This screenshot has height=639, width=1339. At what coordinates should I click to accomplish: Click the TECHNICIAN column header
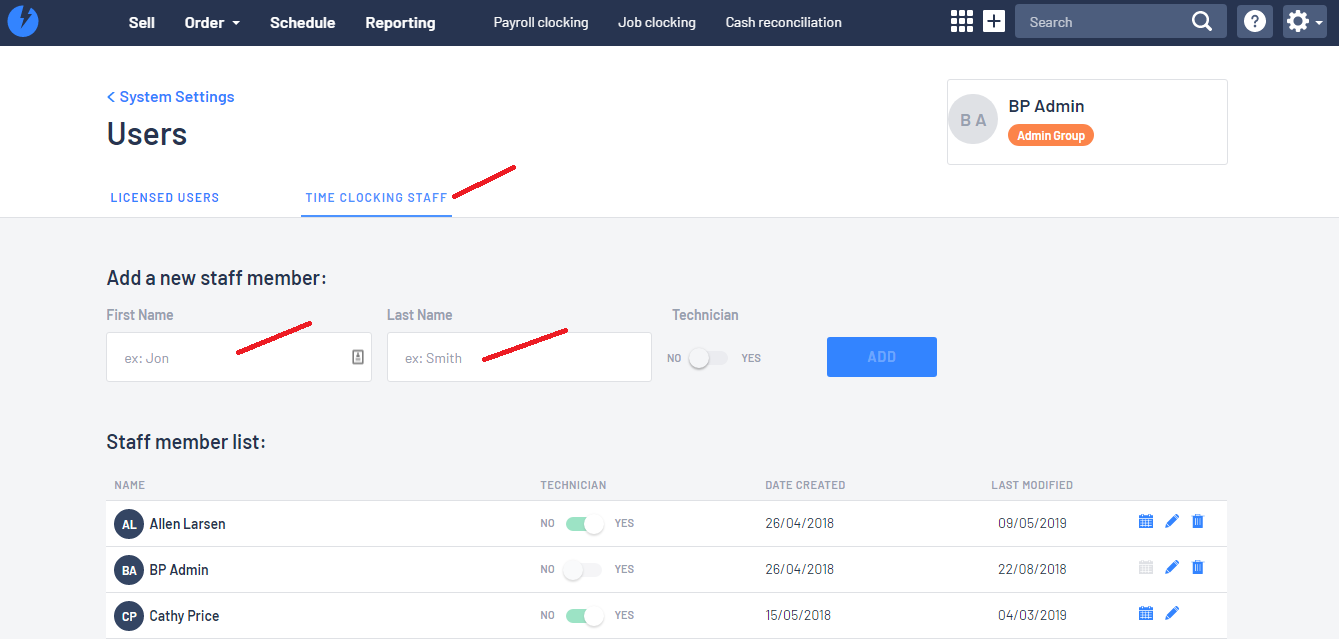click(574, 485)
